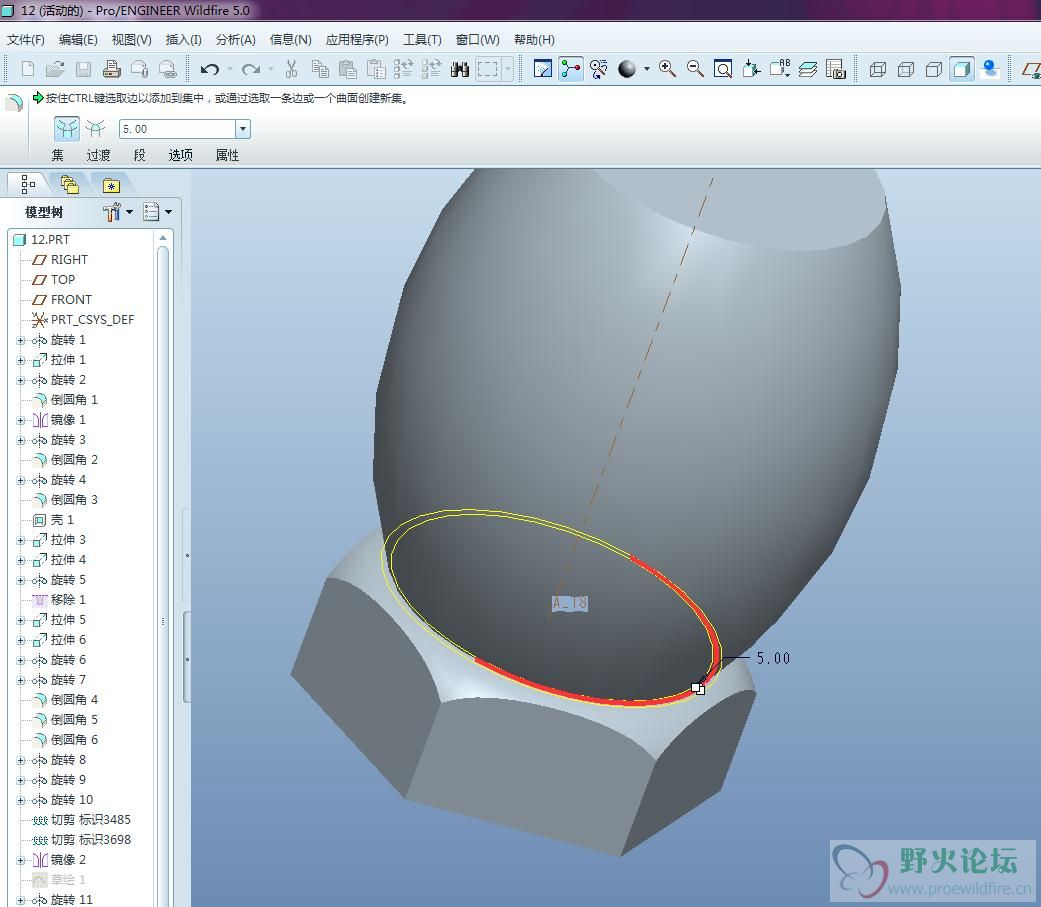This screenshot has width=1041, height=907.
Task: Open the 过渡 panel tab
Action: [98, 155]
